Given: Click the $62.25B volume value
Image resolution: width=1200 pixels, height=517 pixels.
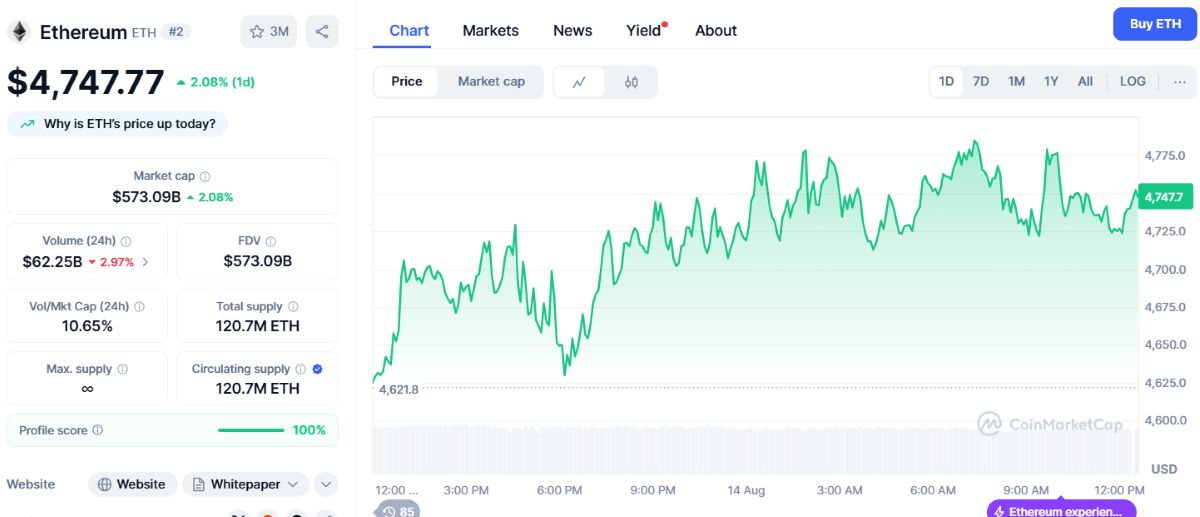Looking at the screenshot, I should [x=52, y=262].
